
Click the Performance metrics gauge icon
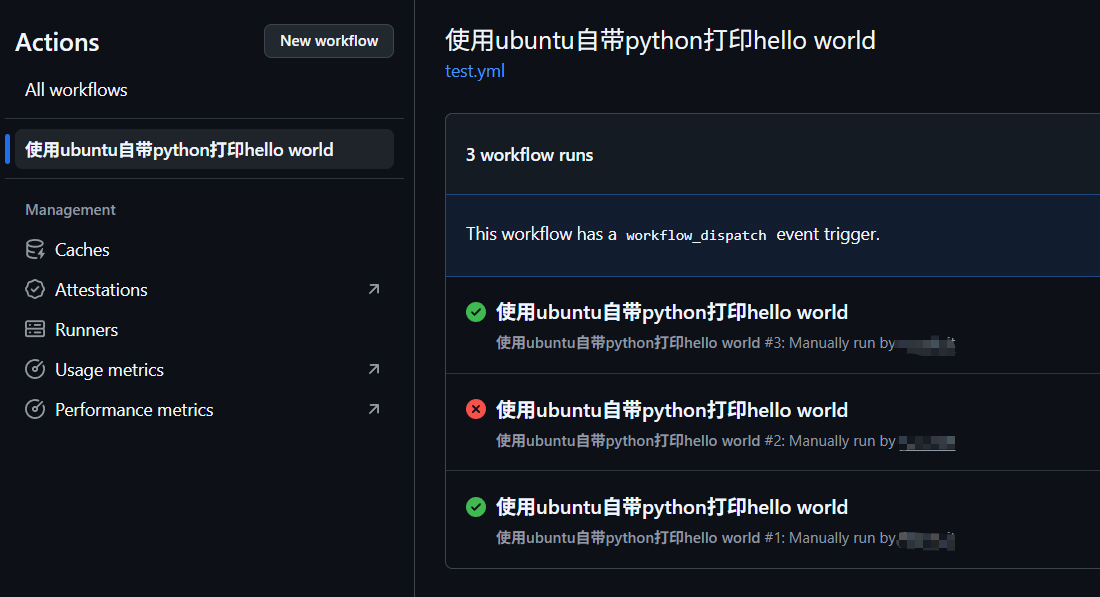(35, 410)
